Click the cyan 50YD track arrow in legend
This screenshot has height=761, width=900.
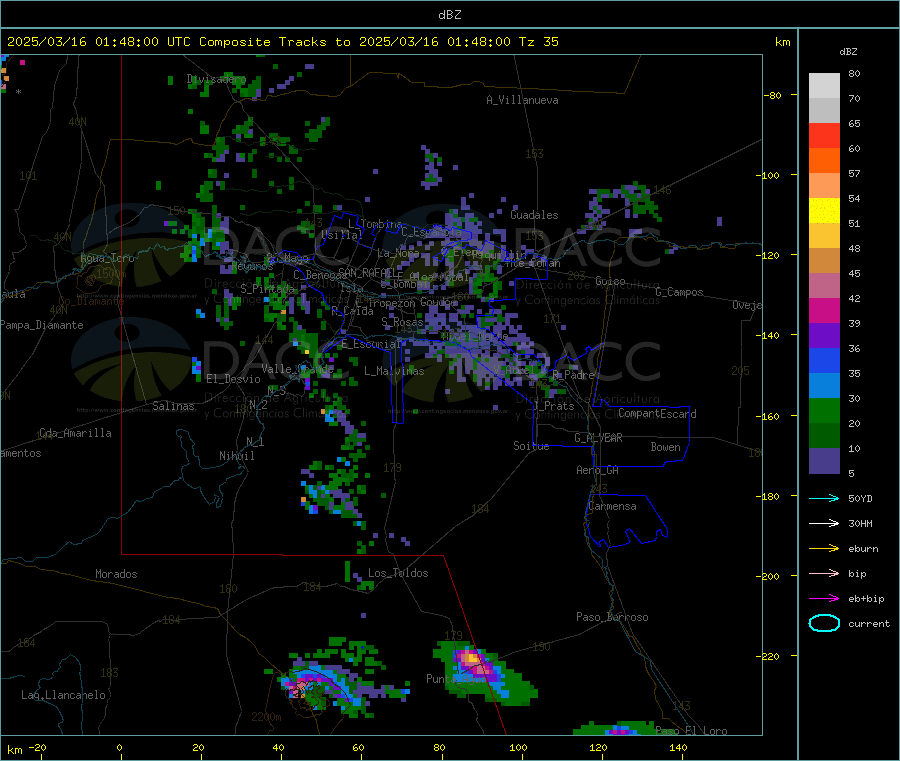pos(824,498)
